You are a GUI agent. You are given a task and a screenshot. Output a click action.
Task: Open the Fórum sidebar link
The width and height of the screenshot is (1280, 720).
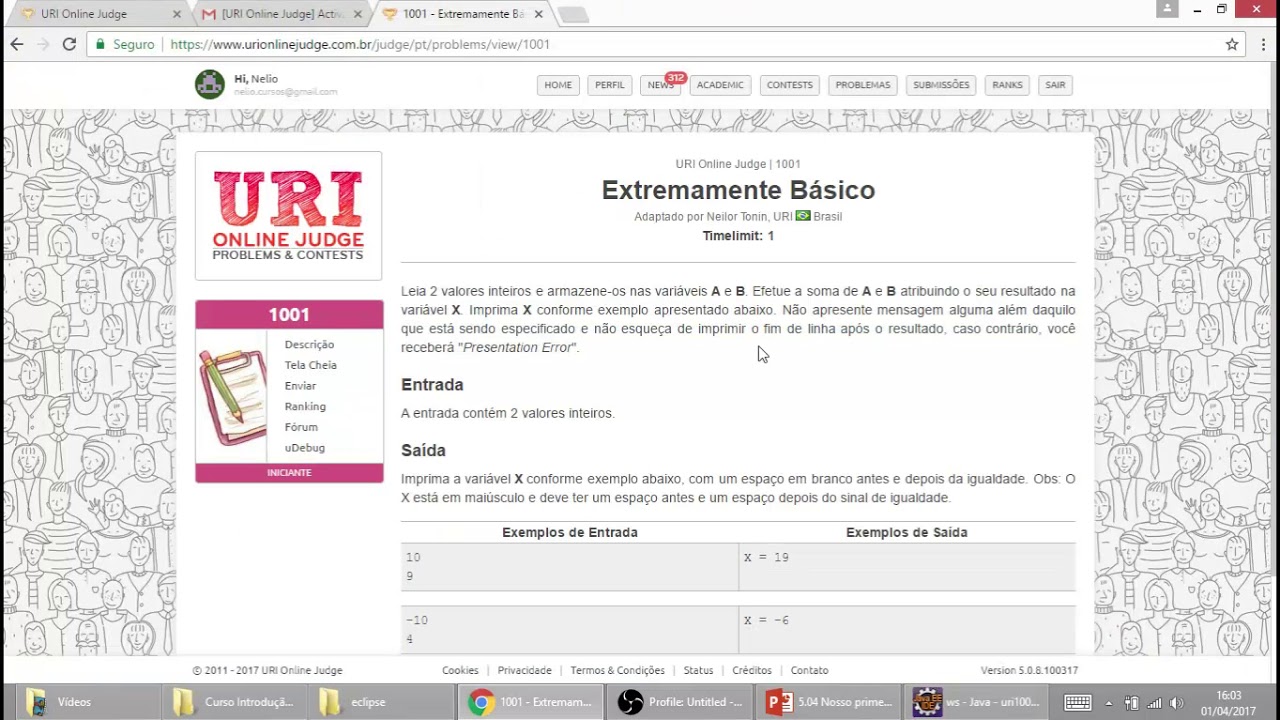tap(301, 427)
